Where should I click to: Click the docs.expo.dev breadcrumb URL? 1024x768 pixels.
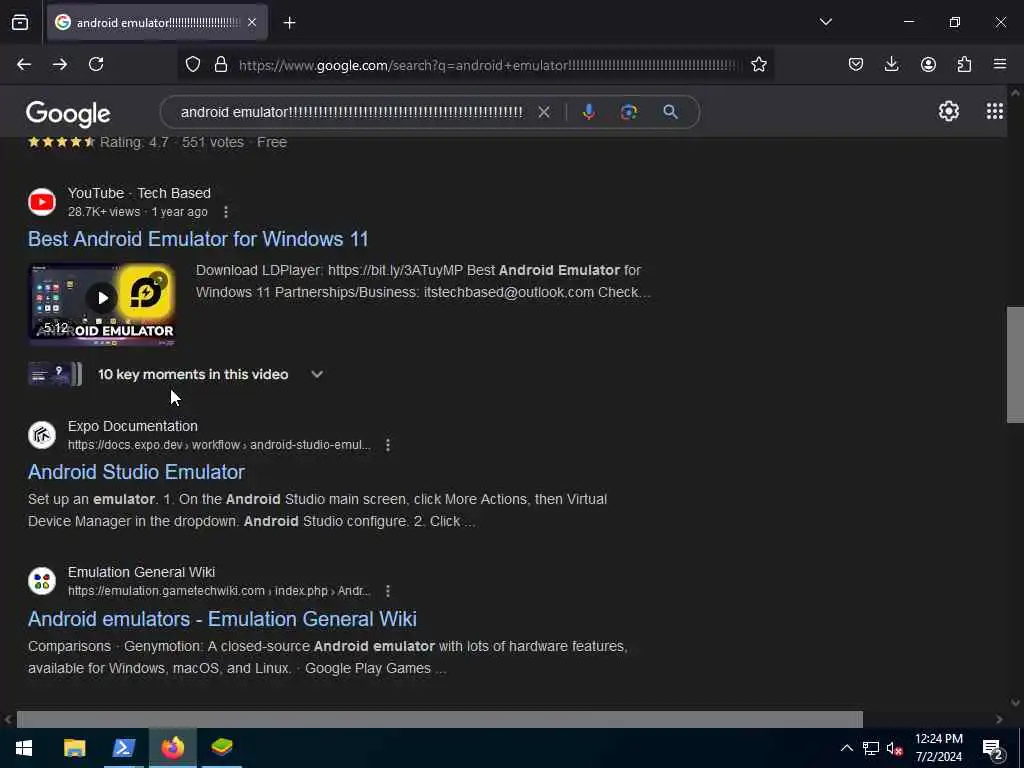219,445
